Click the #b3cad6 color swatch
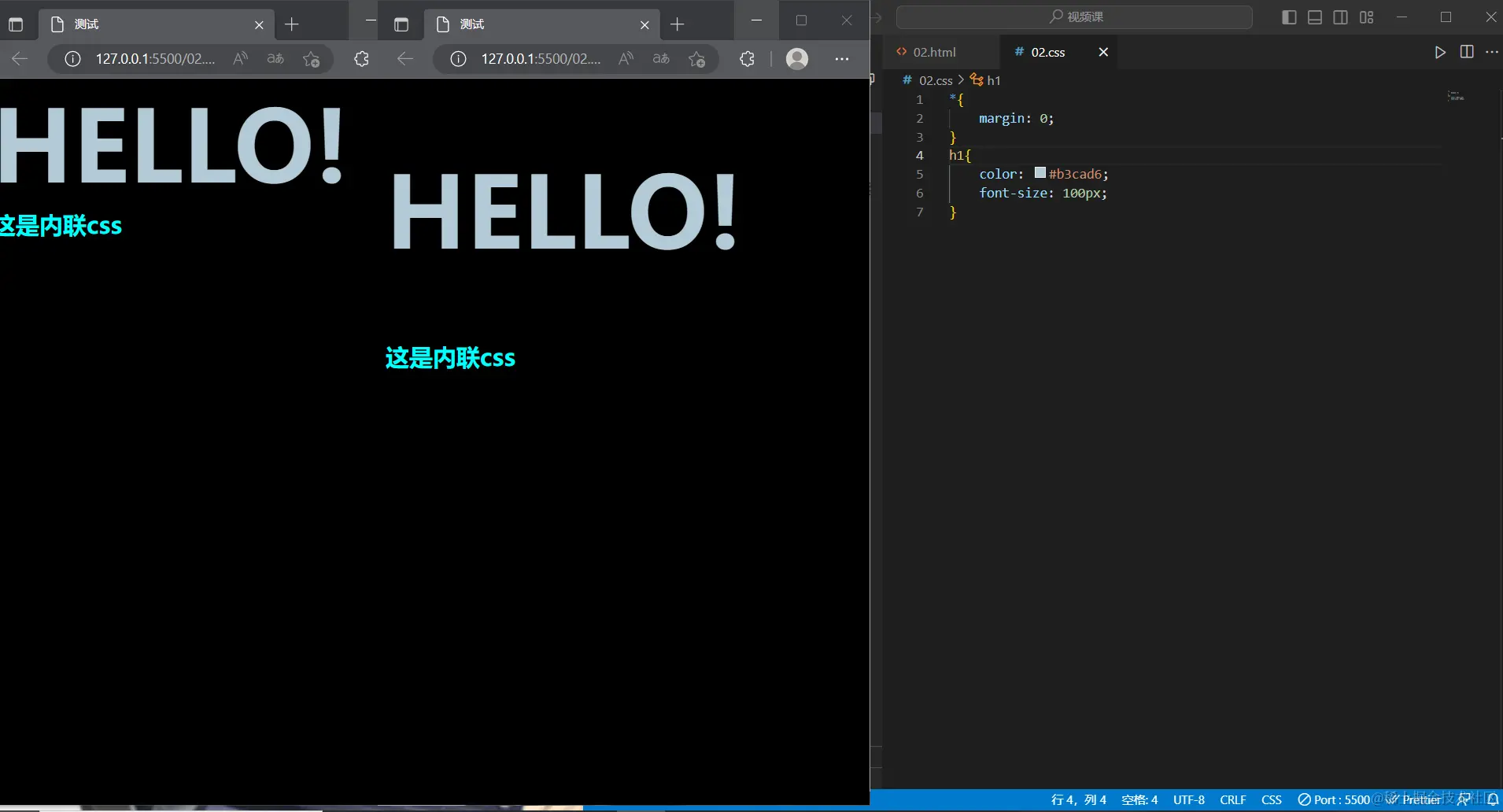Image resolution: width=1503 pixels, height=812 pixels. [1040, 173]
